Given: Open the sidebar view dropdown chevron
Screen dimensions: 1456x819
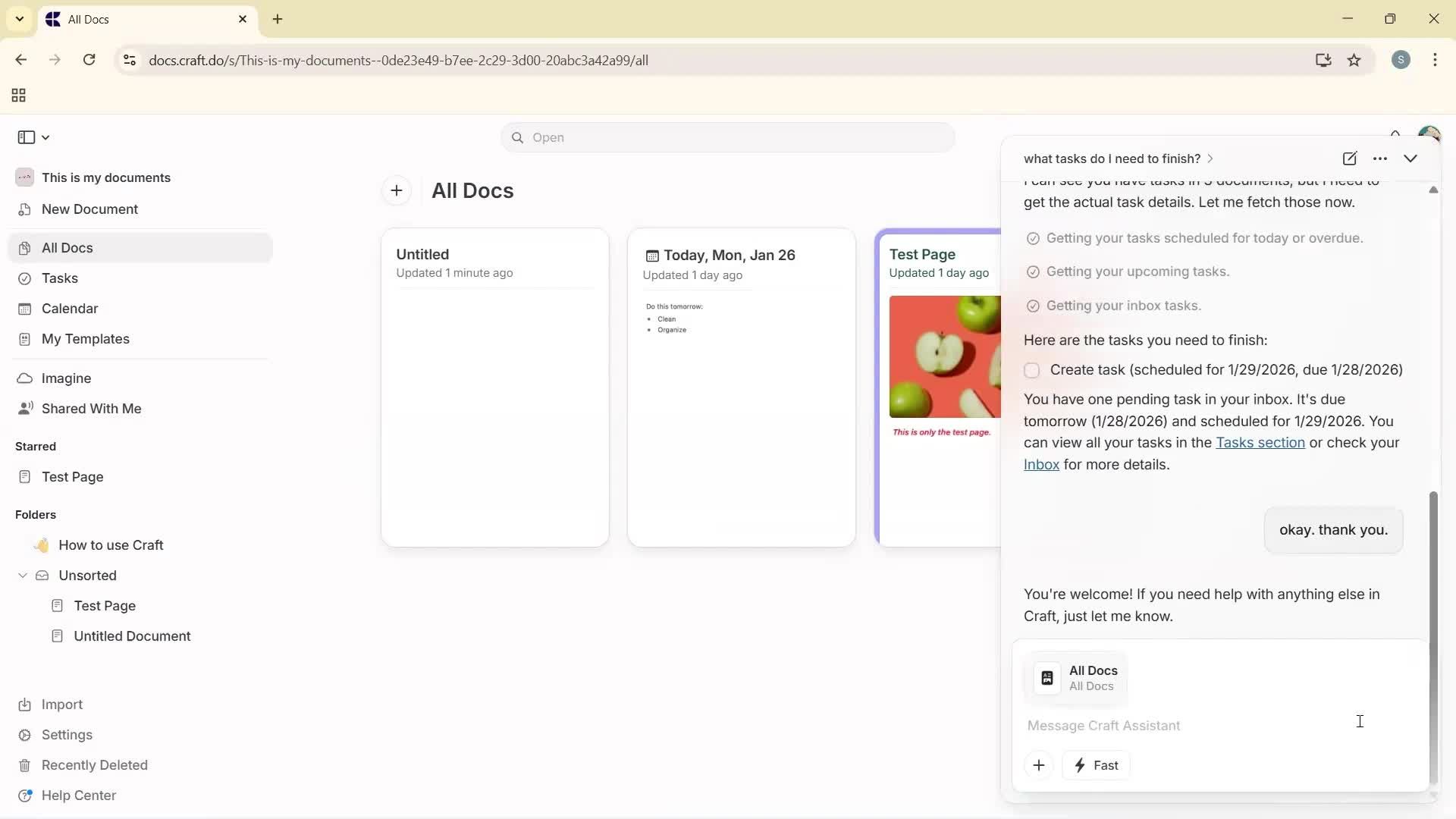Looking at the screenshot, I should point(44,136).
